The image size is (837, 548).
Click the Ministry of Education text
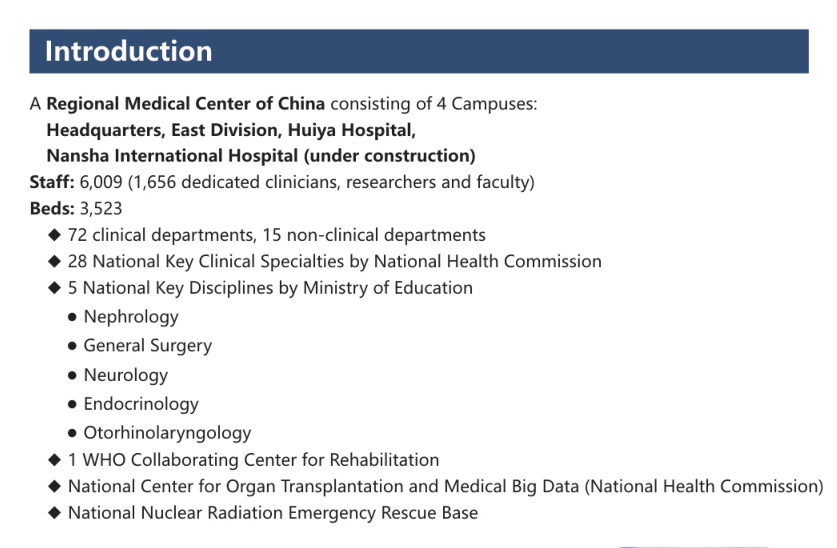[388, 288]
